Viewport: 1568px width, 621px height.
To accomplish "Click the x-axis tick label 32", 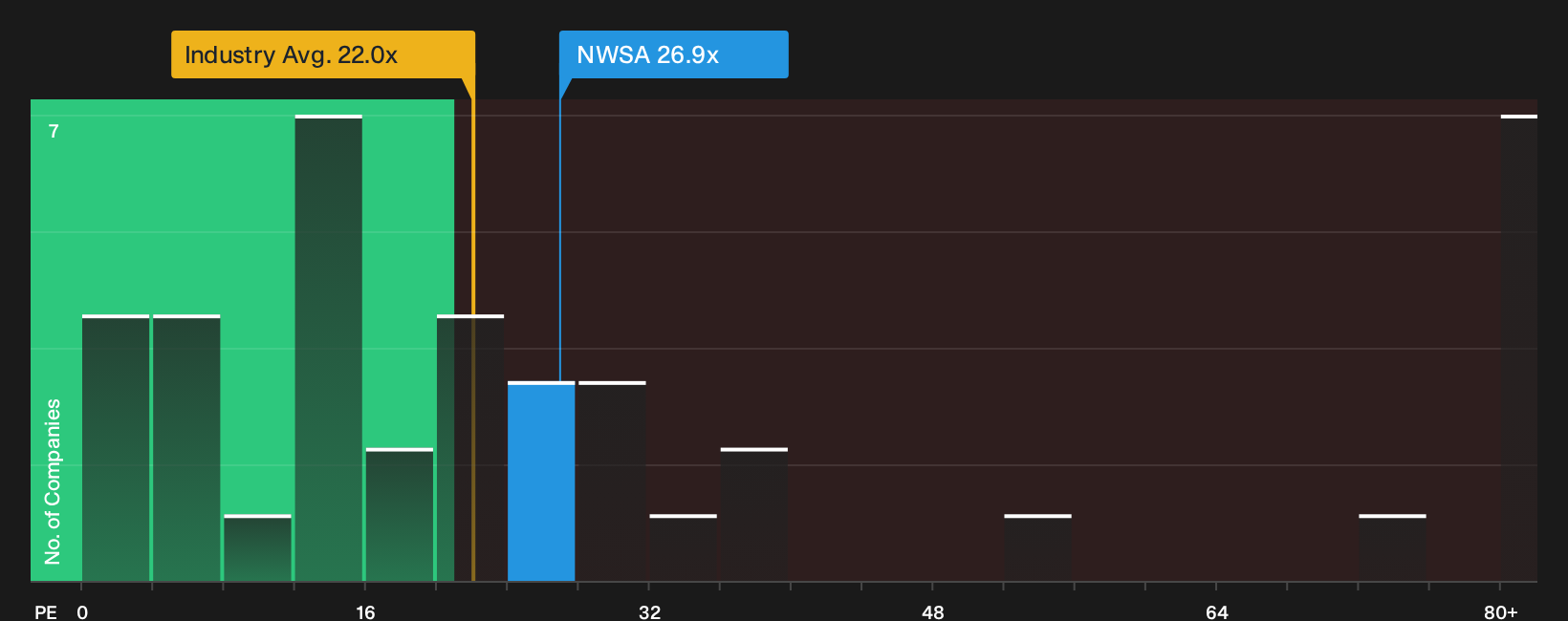I will click(x=649, y=612).
